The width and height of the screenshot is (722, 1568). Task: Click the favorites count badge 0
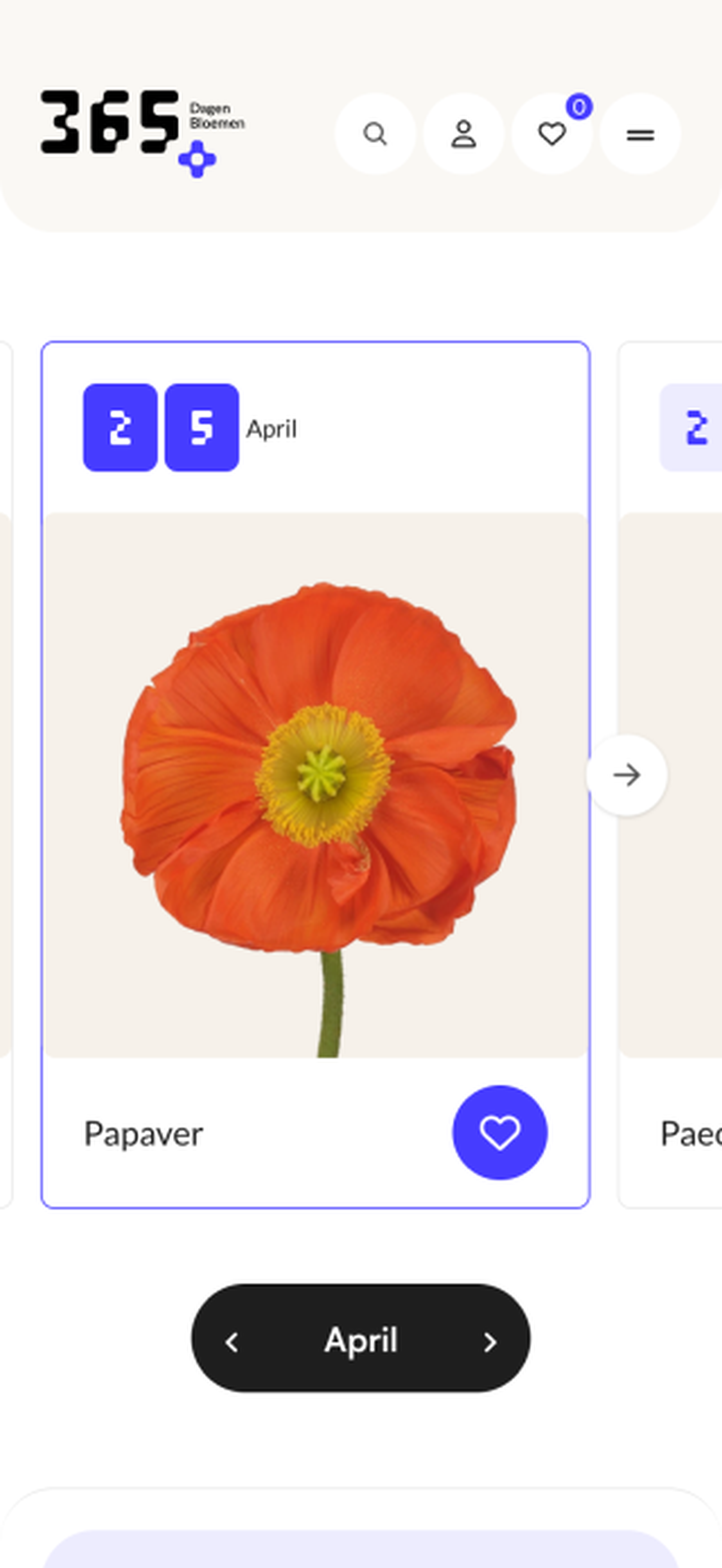tap(579, 107)
